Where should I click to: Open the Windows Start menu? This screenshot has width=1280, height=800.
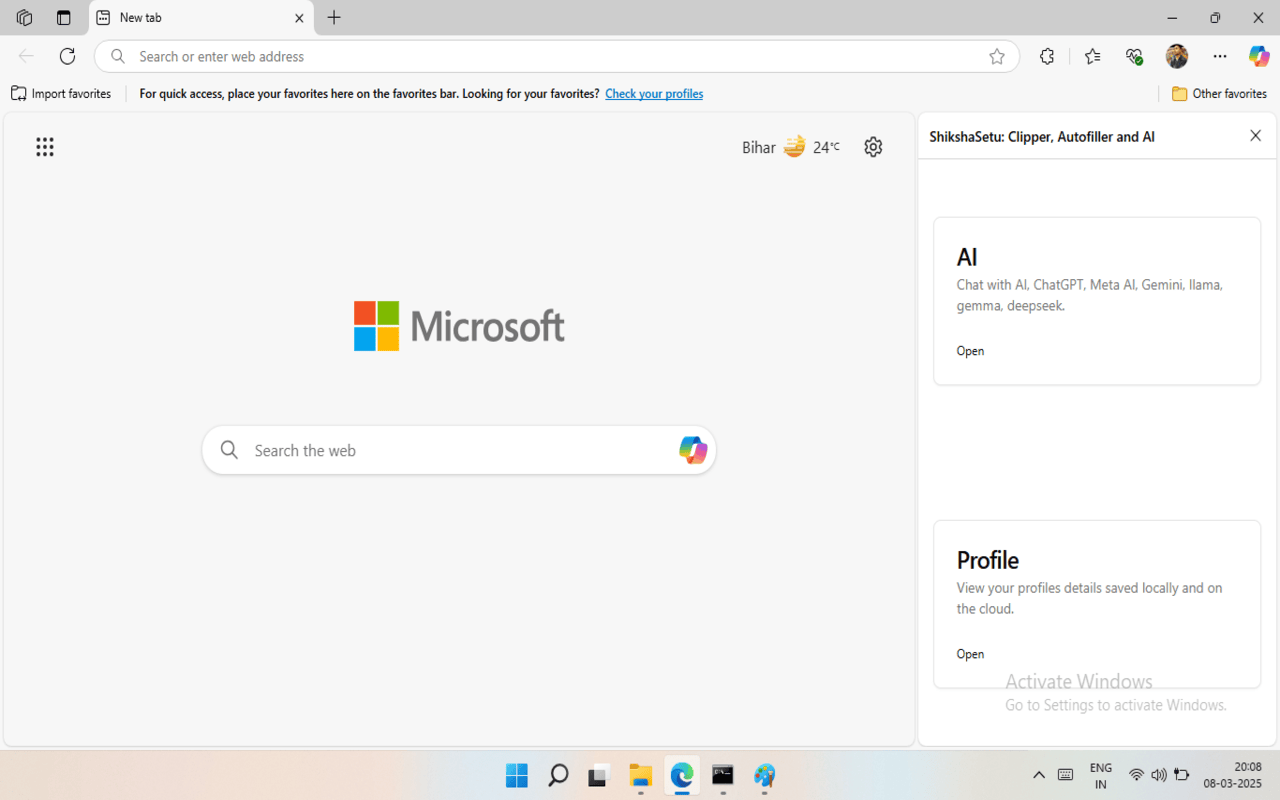tap(517, 775)
